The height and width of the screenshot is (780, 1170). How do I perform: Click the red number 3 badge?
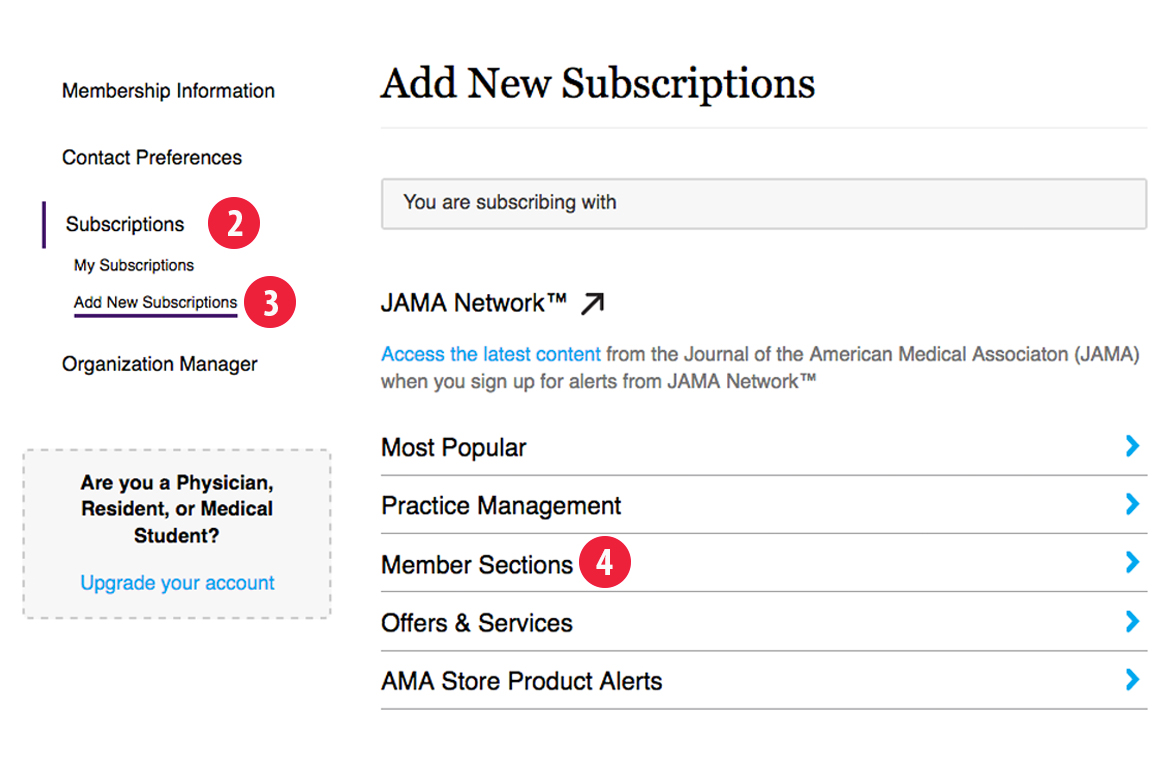click(x=270, y=303)
